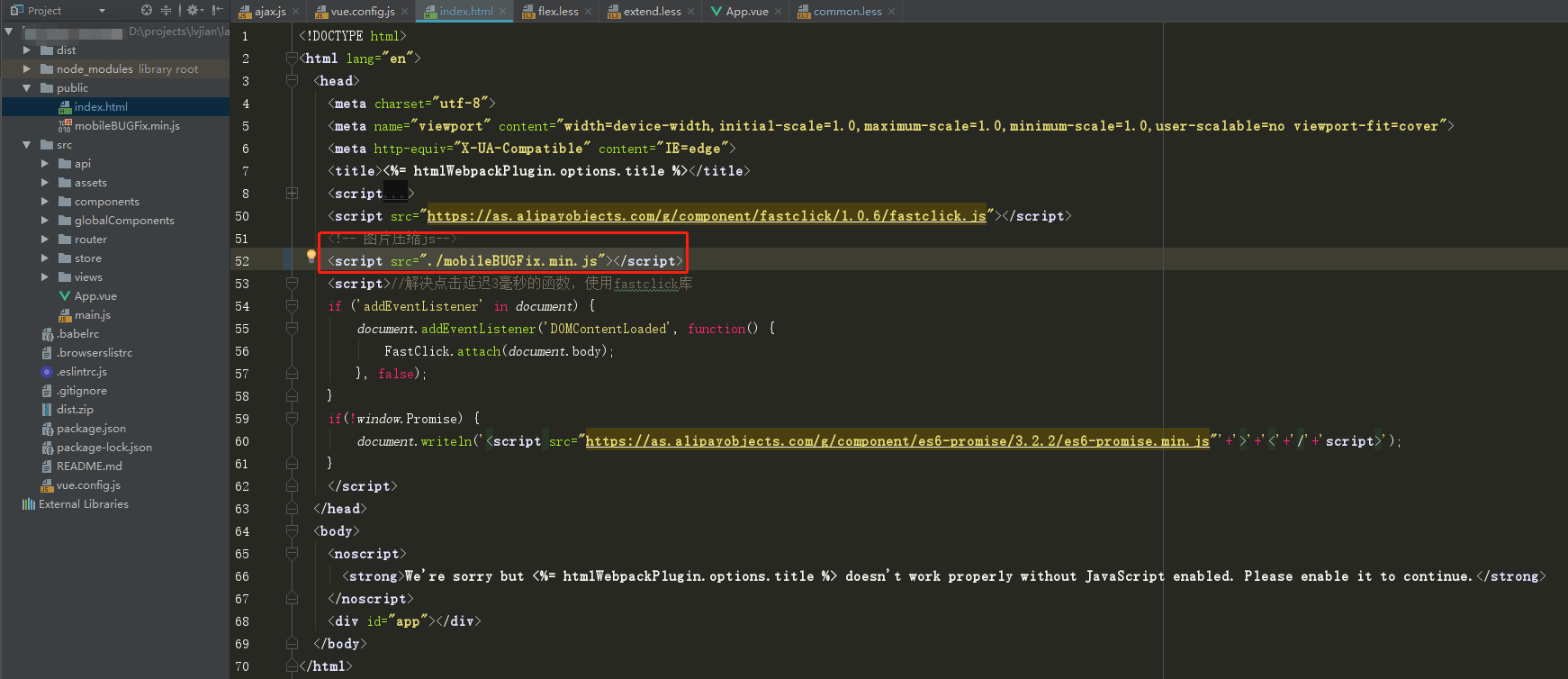Screen dimensions: 1568x679
Task: Close the common.less tab
Action: pyautogui.click(x=892, y=12)
